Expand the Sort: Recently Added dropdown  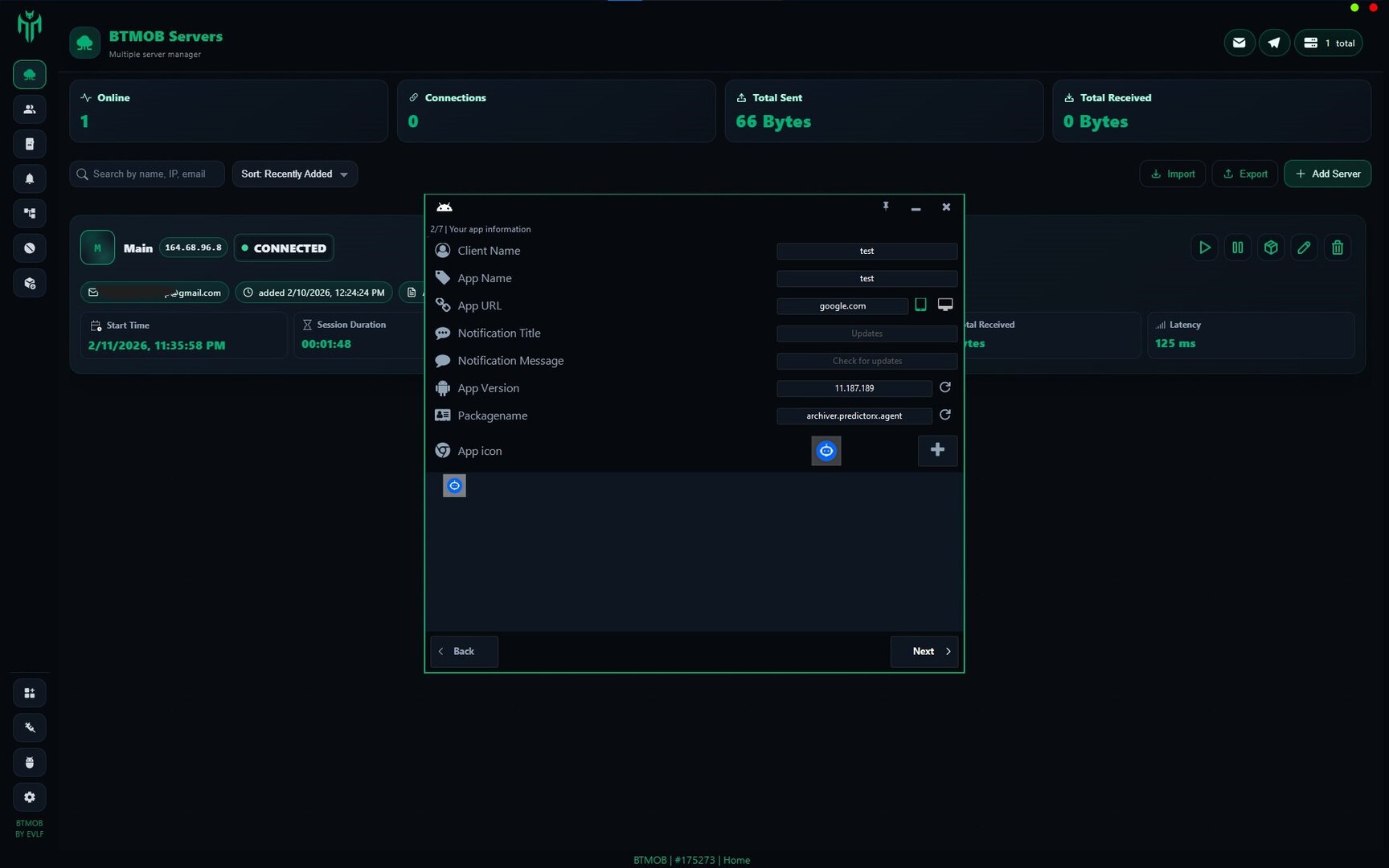pos(294,174)
